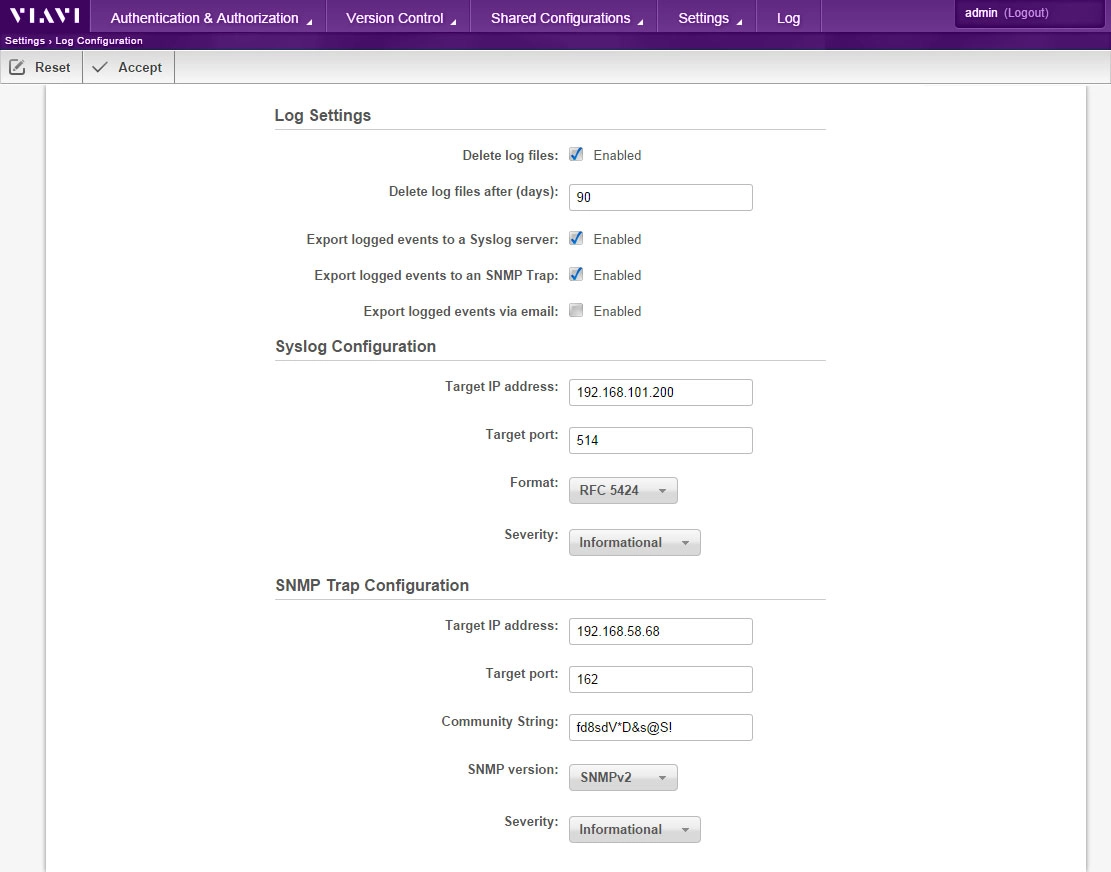The image size is (1111, 872).
Task: Toggle export to SNMP Trap checkbox
Action: click(576, 275)
